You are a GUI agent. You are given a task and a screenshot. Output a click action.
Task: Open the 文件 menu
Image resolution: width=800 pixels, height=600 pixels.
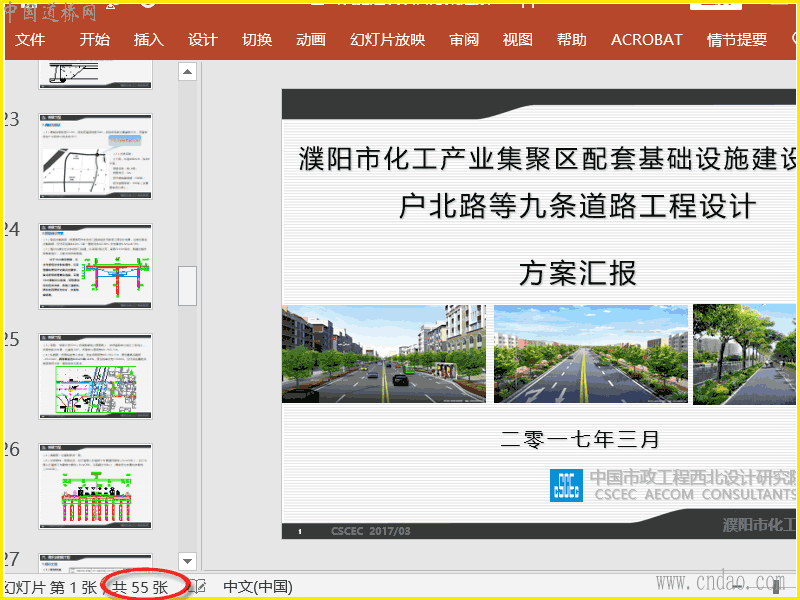[31, 40]
